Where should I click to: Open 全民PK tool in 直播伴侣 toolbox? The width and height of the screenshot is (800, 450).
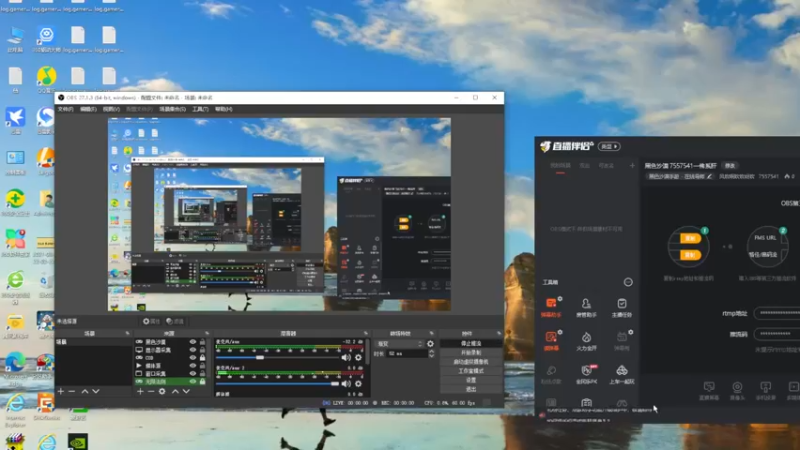click(586, 374)
